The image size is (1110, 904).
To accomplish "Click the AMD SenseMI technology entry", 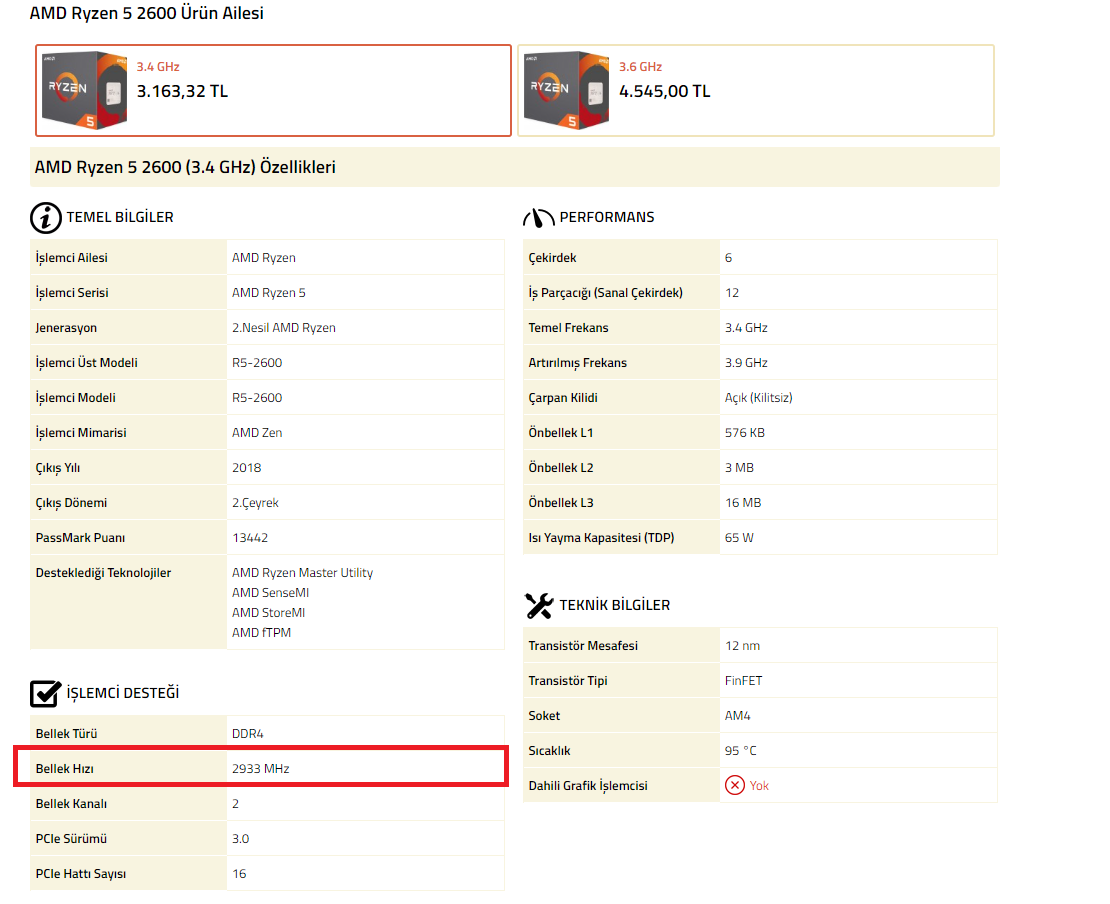I will point(270,593).
